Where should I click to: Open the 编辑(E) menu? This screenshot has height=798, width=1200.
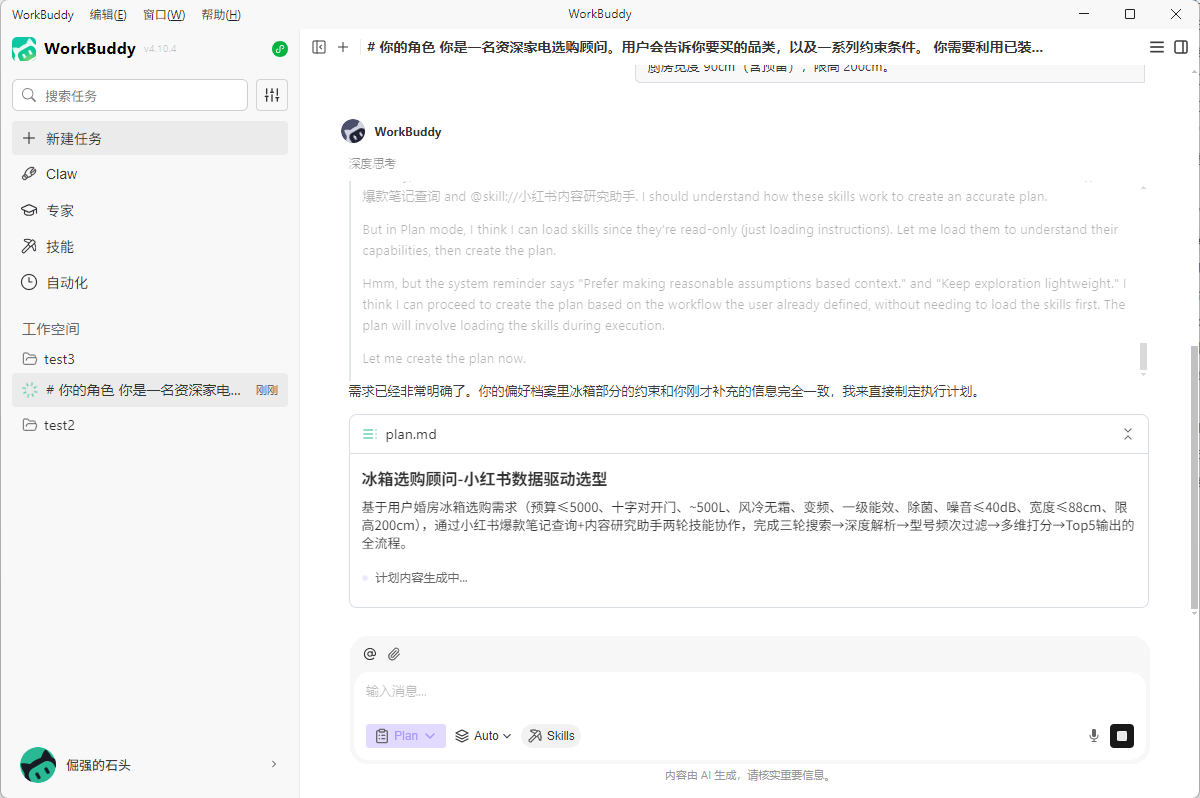pyautogui.click(x=108, y=14)
